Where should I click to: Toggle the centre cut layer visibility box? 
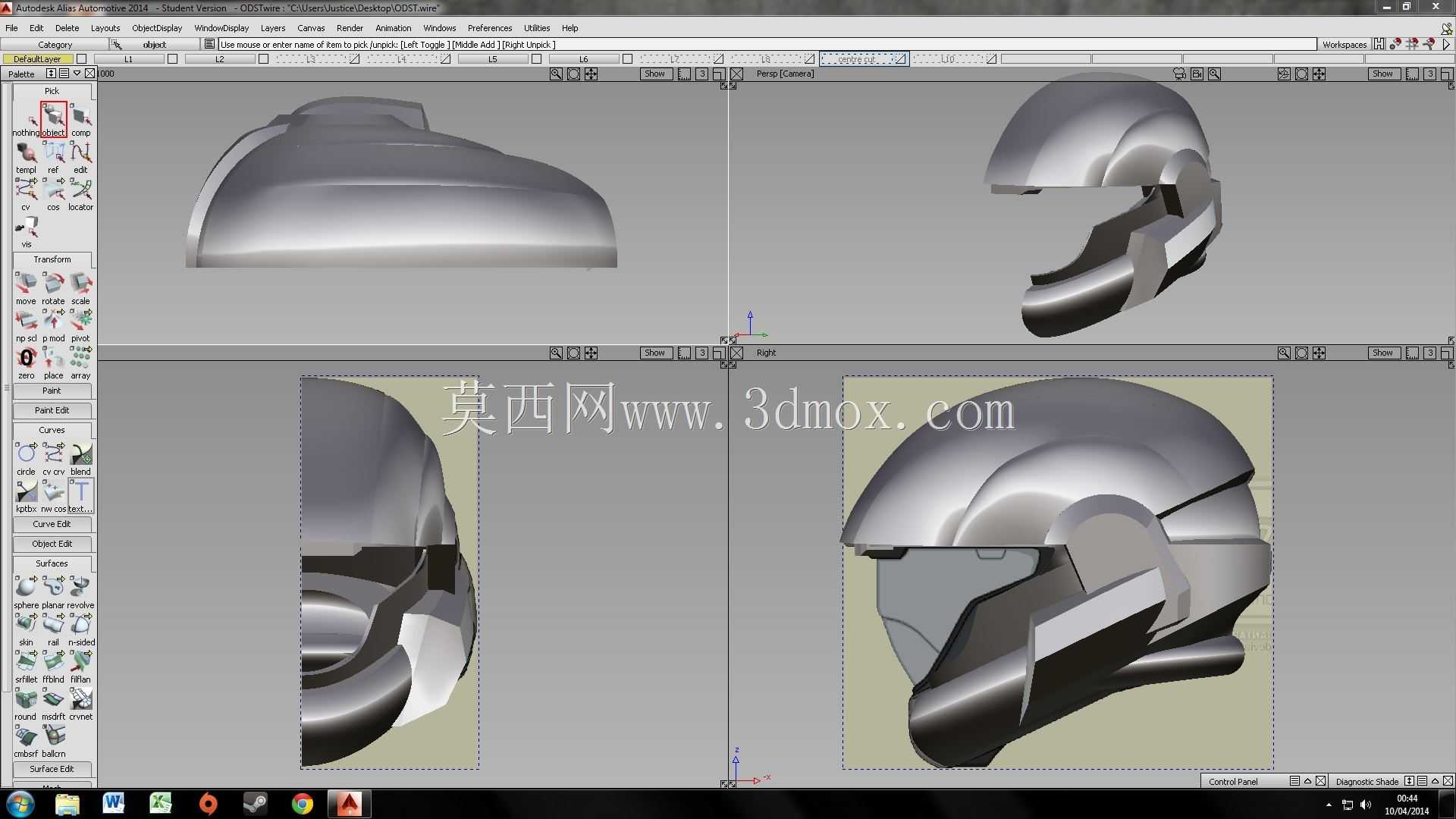click(901, 59)
